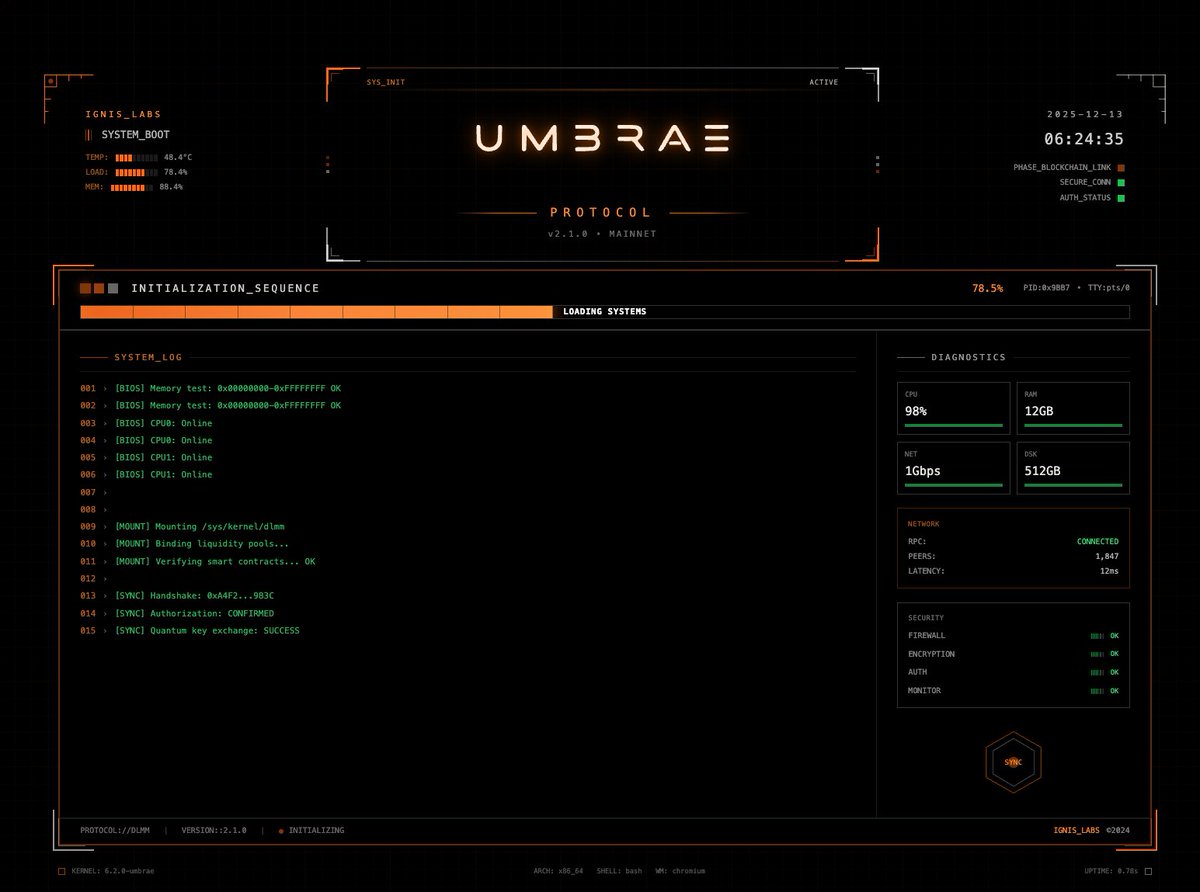Click the IGNIS_LABS label above SYSTEM_BOOT
The height and width of the screenshot is (892, 1200).
click(x=123, y=115)
